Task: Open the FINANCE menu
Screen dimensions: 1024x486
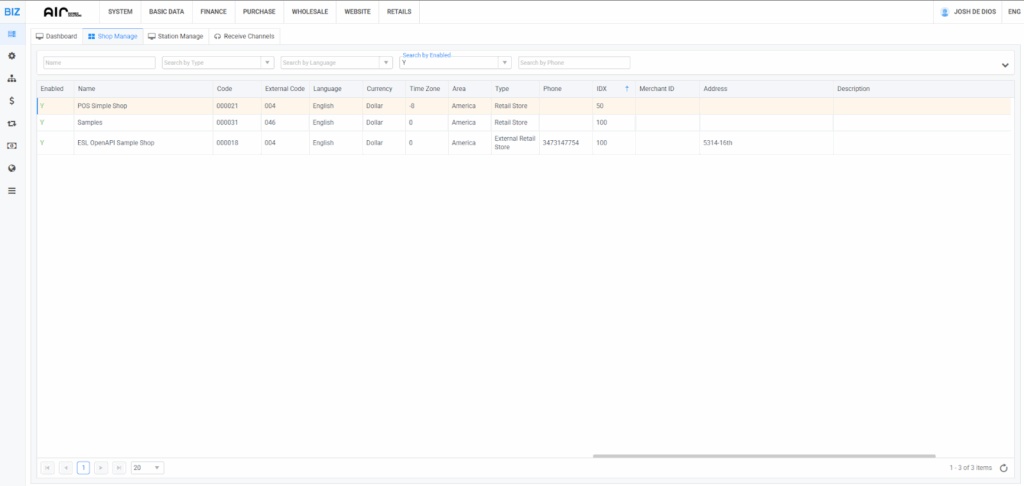Action: click(x=213, y=11)
